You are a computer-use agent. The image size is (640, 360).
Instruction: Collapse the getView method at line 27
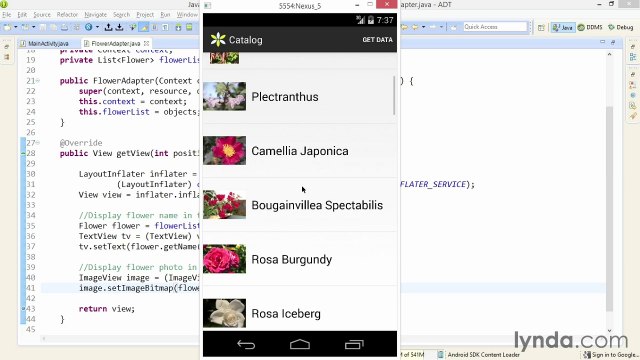(38, 143)
